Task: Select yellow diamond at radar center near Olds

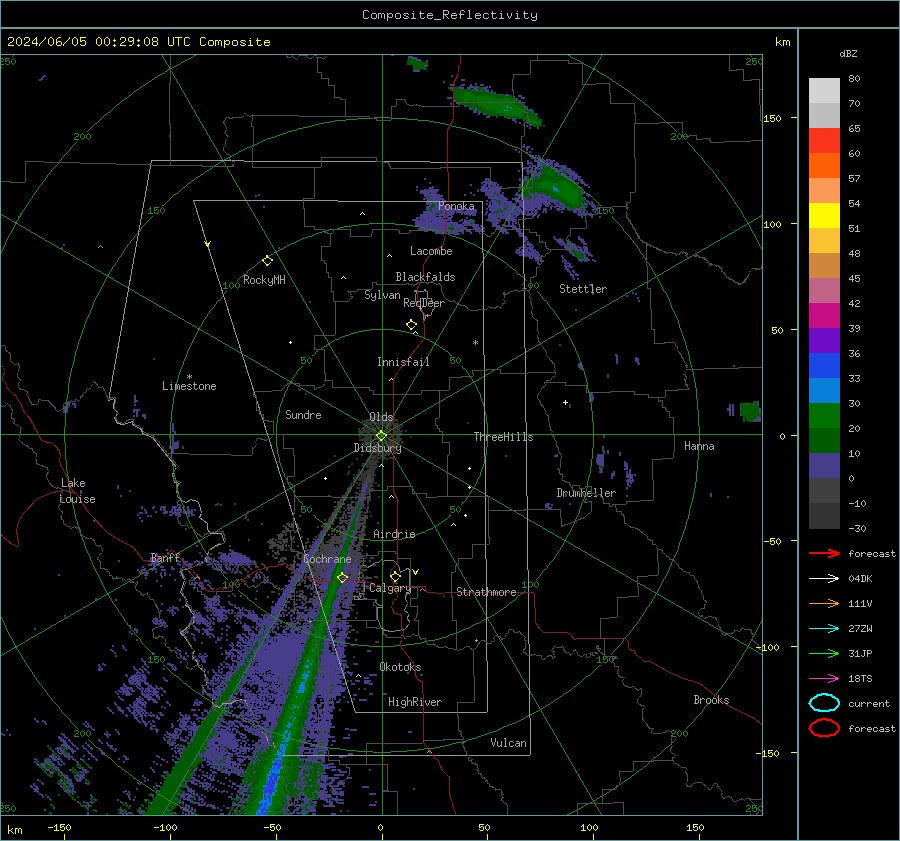Action: pos(381,436)
